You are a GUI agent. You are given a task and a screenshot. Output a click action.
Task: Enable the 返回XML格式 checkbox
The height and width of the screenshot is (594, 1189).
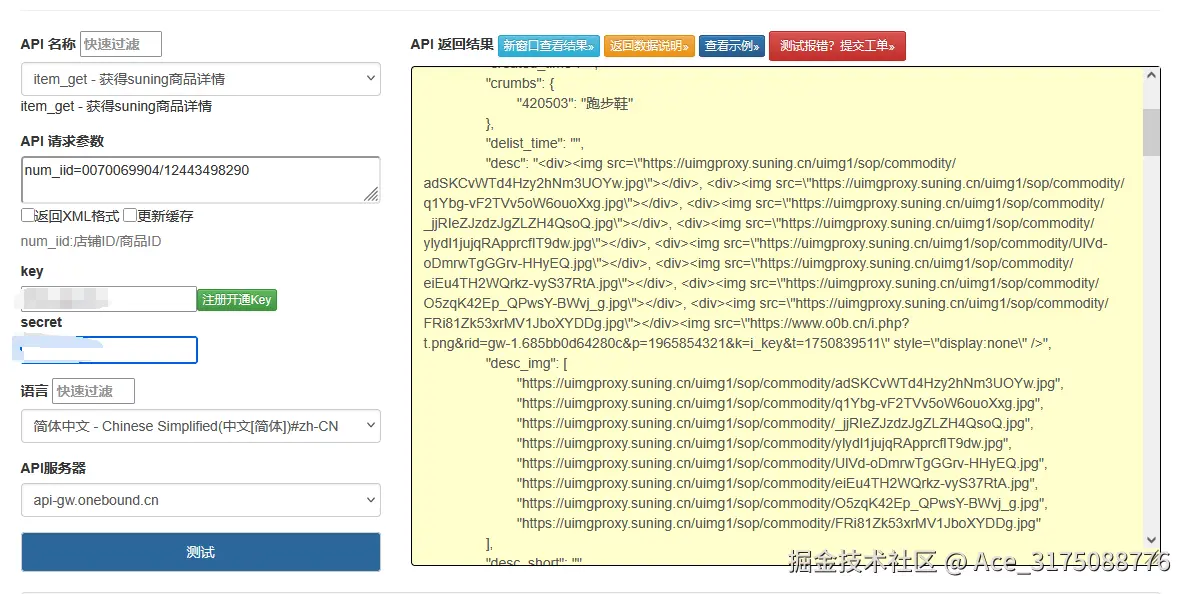pyautogui.click(x=27, y=215)
